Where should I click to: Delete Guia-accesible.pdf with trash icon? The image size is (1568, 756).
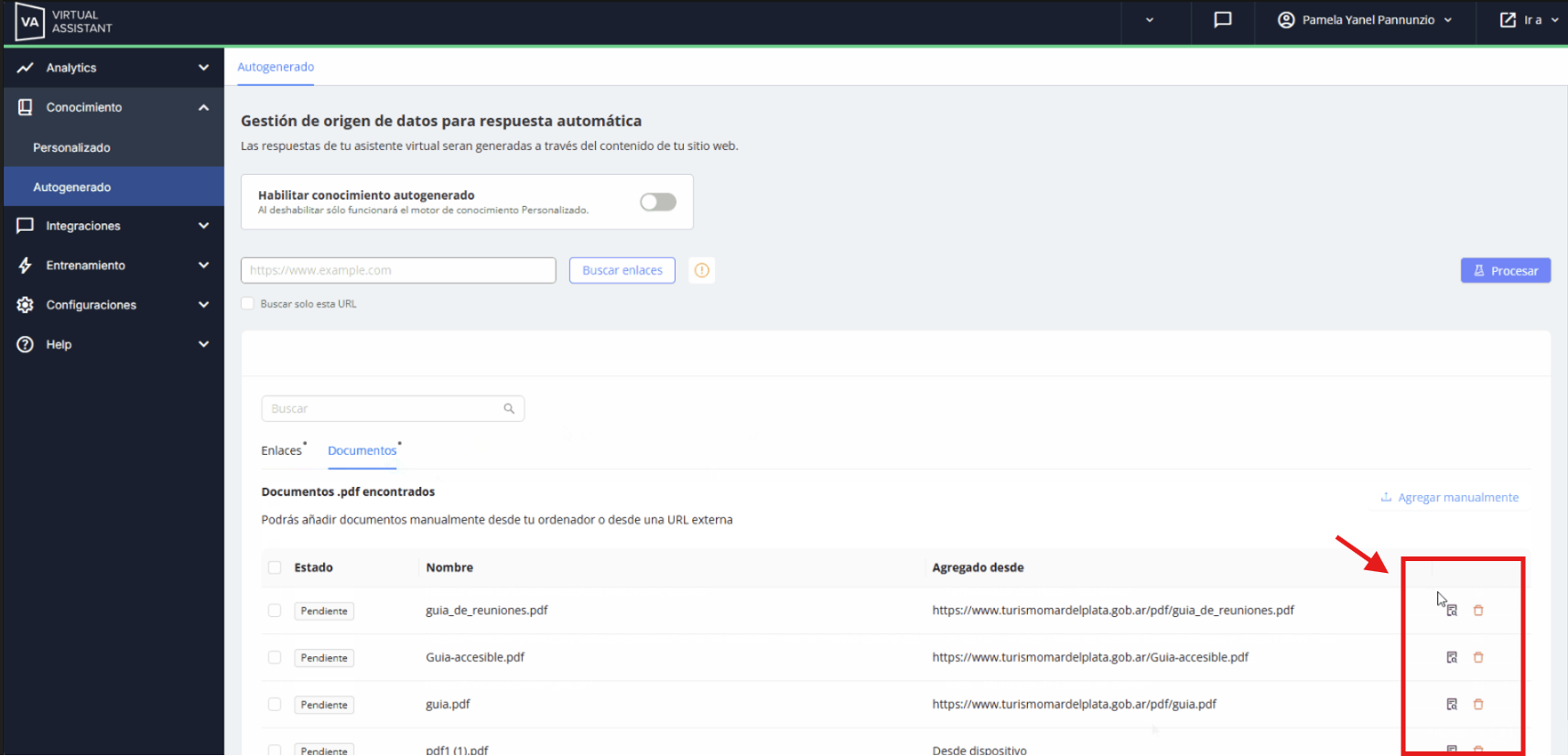[x=1478, y=657]
